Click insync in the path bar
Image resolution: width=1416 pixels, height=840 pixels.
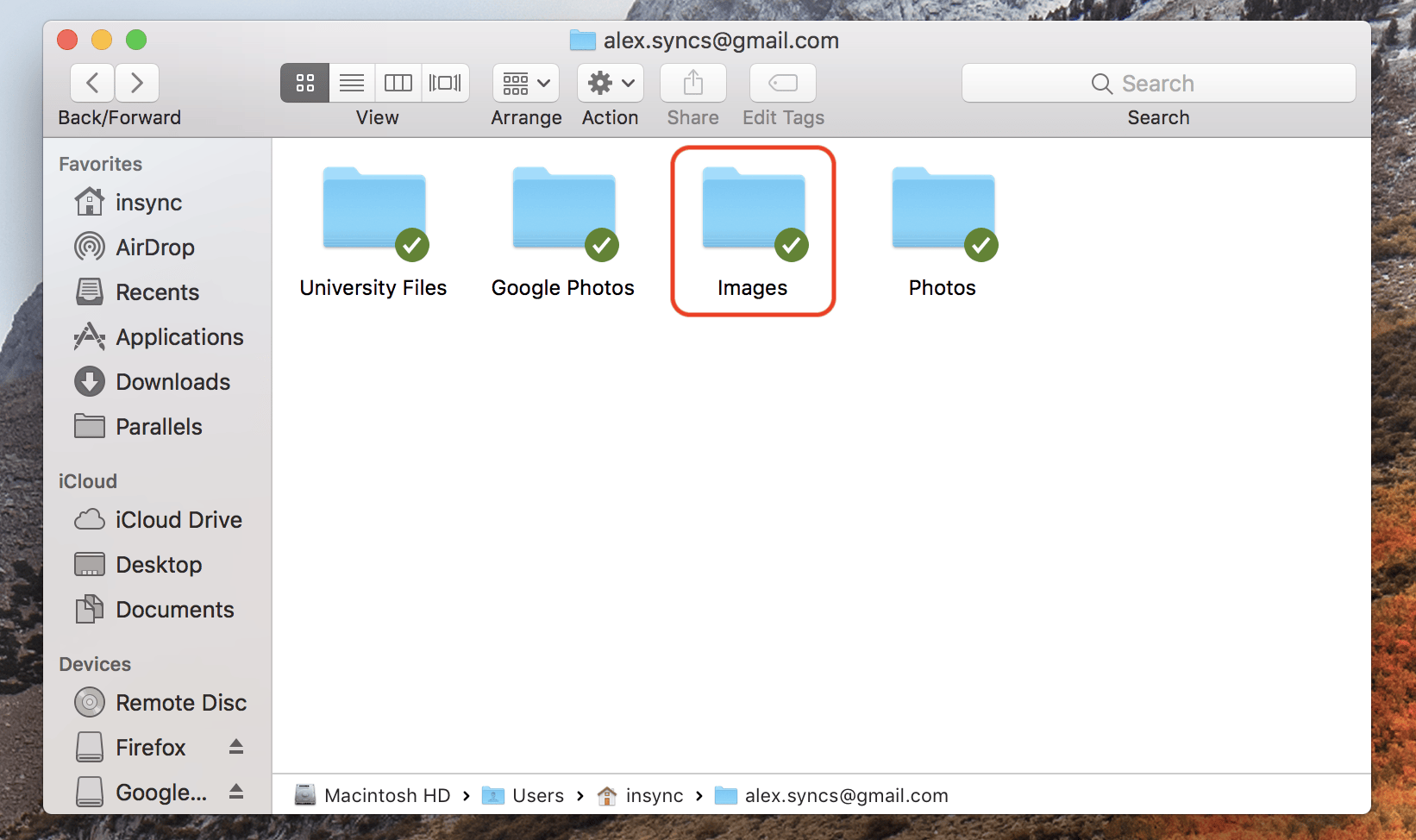pyautogui.click(x=640, y=795)
